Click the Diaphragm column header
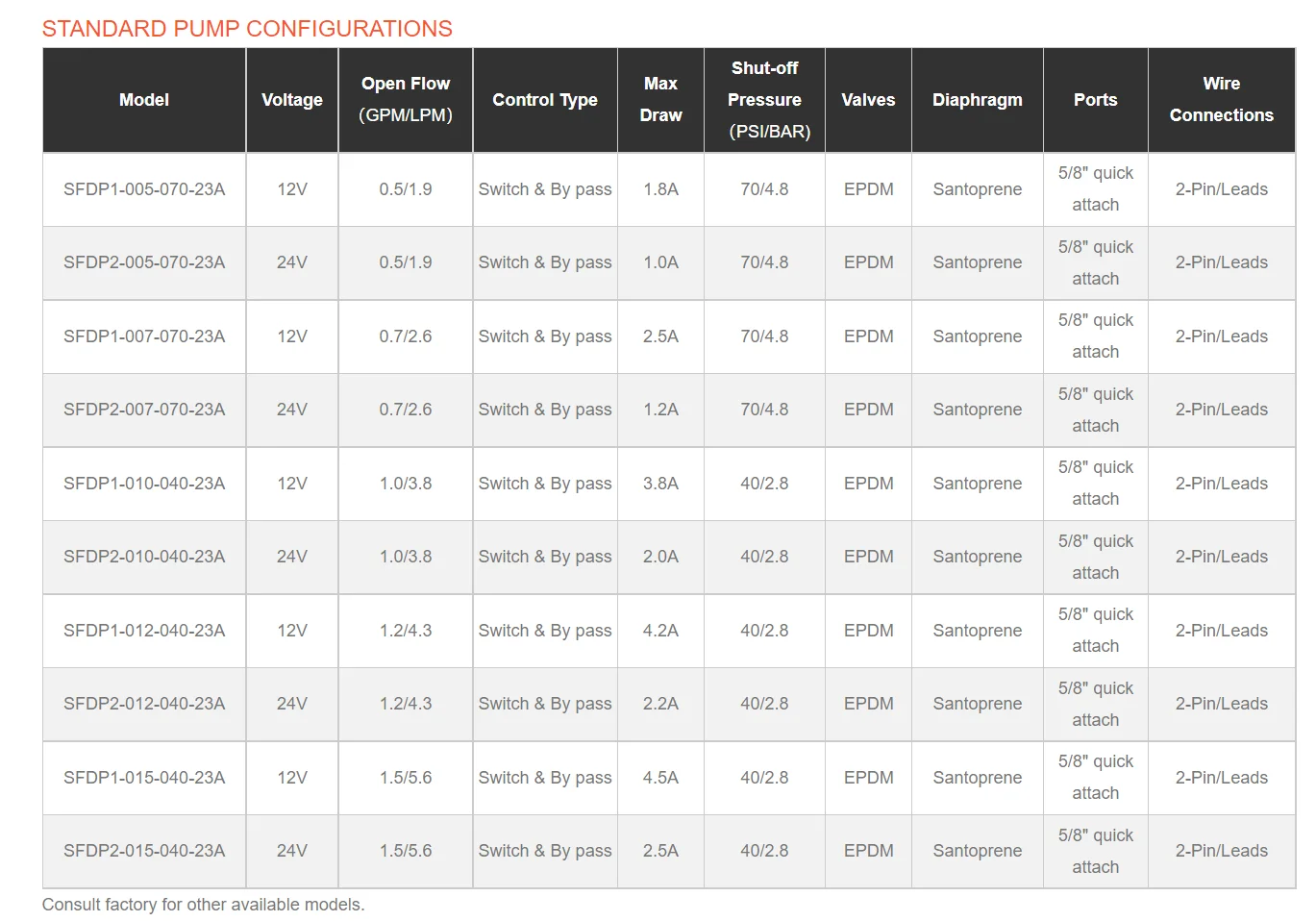This screenshot has height=921, width=1316. click(978, 100)
